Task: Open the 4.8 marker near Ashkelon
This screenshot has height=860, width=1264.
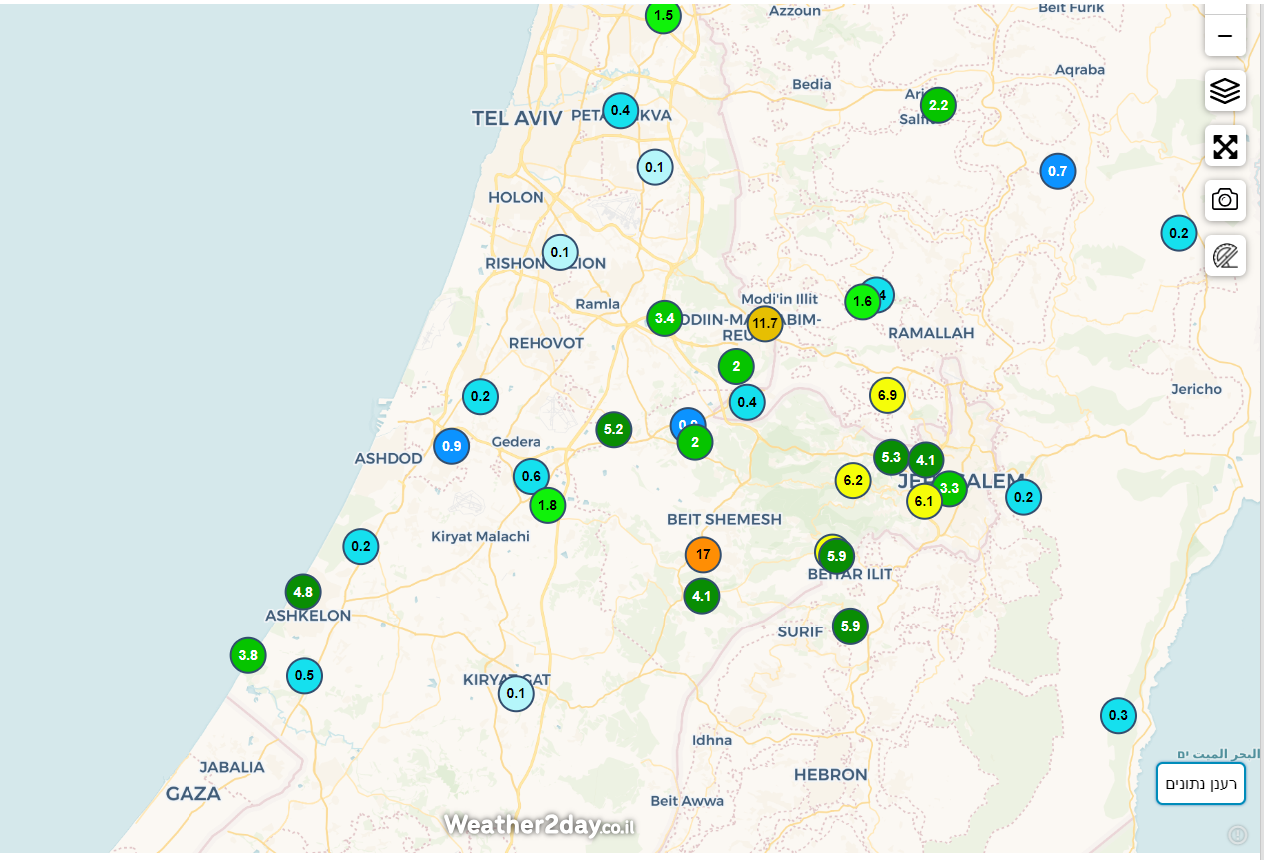Action: click(303, 592)
